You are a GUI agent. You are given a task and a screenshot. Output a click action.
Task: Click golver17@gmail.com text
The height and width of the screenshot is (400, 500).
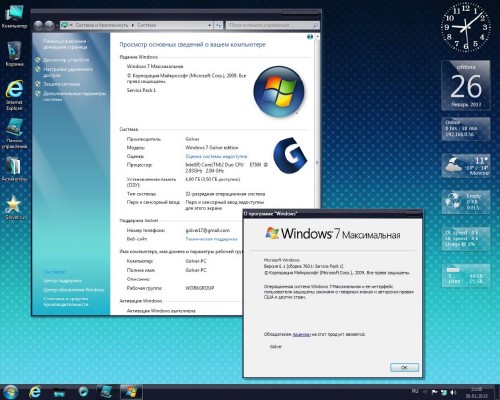(207, 230)
